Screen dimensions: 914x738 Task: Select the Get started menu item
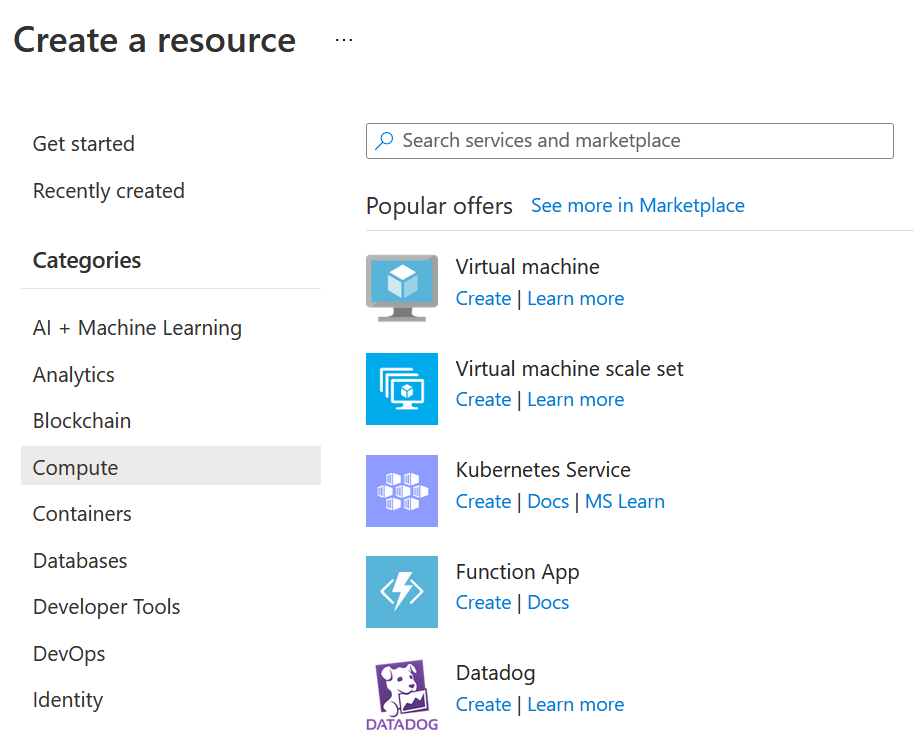coord(84,144)
